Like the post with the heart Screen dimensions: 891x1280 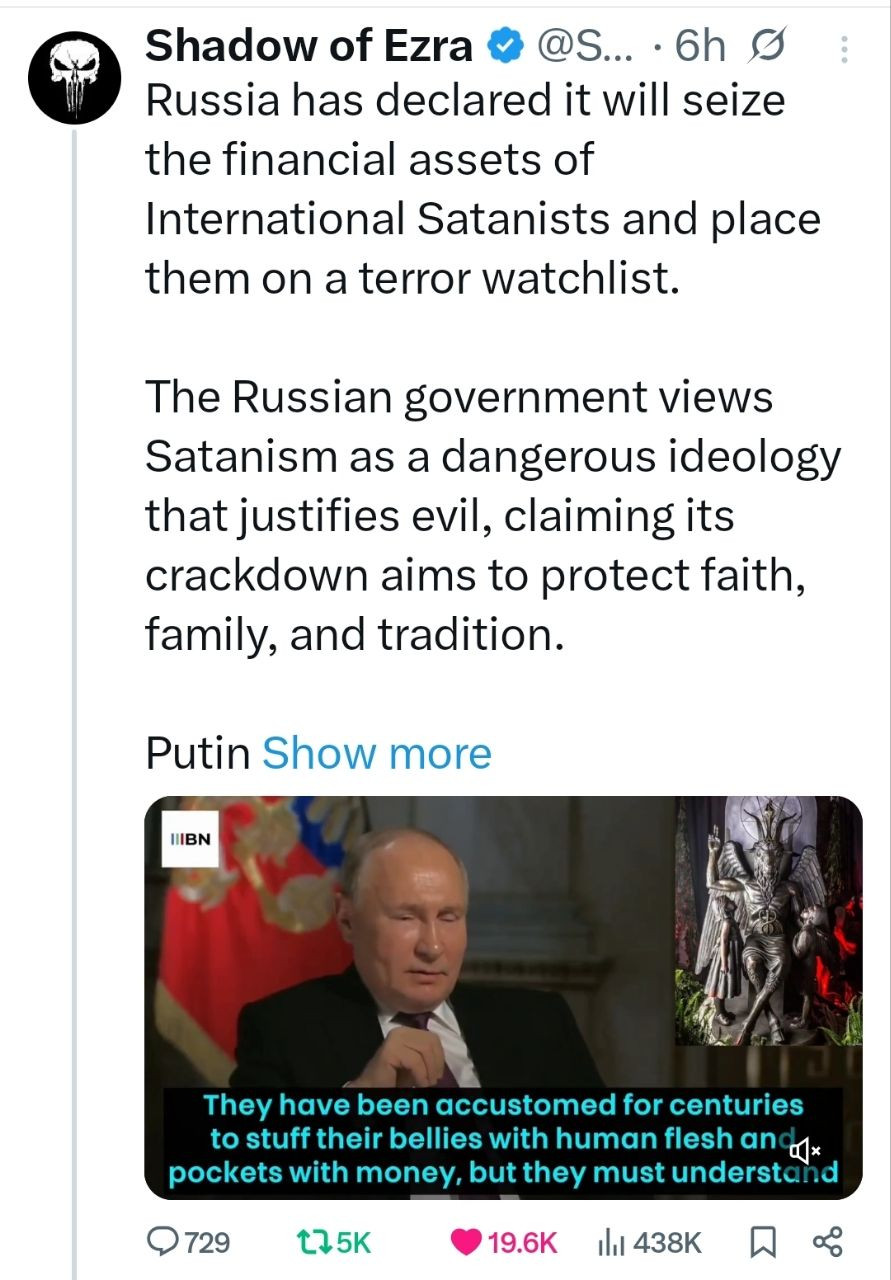coord(465,1242)
